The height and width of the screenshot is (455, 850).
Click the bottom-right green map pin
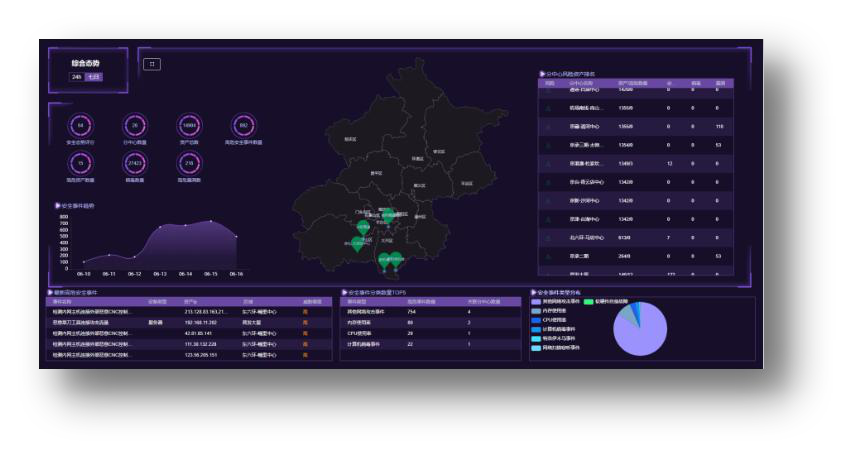click(397, 260)
